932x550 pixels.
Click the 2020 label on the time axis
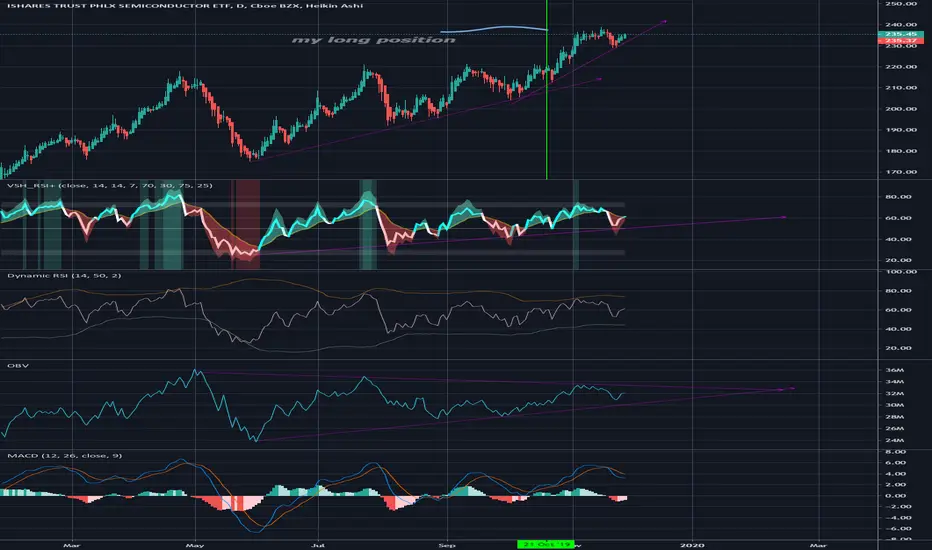[692, 545]
